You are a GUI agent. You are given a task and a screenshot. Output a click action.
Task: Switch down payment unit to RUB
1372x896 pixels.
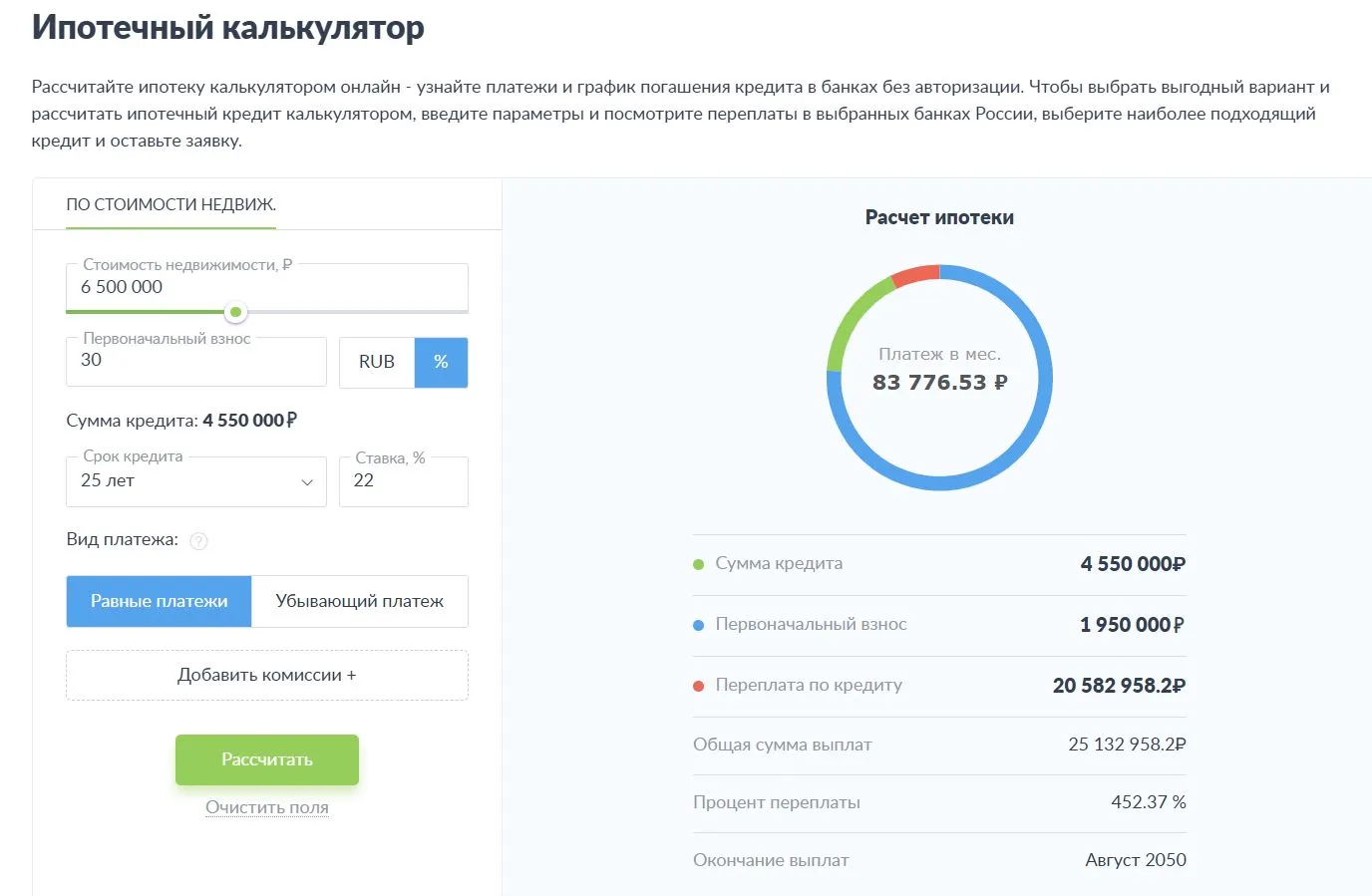click(x=376, y=362)
